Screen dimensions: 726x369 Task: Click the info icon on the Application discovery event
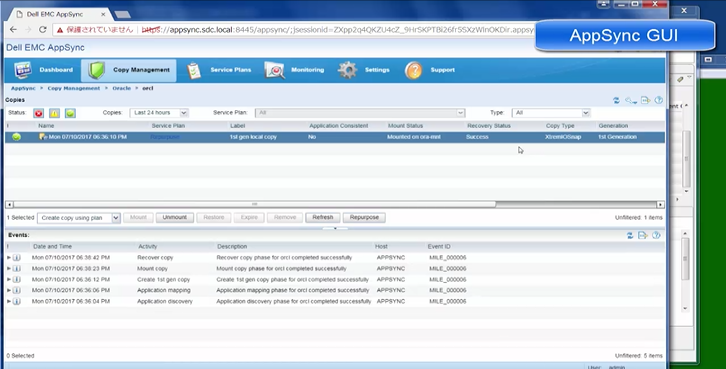click(x=17, y=301)
